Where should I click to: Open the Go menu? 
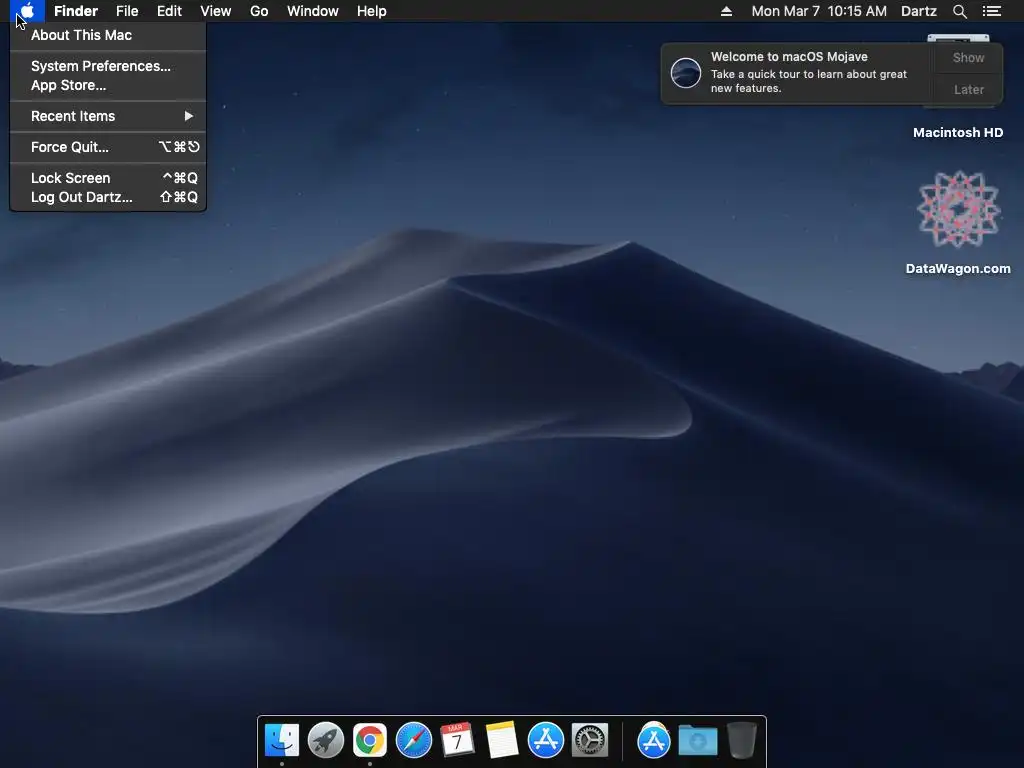point(259,11)
